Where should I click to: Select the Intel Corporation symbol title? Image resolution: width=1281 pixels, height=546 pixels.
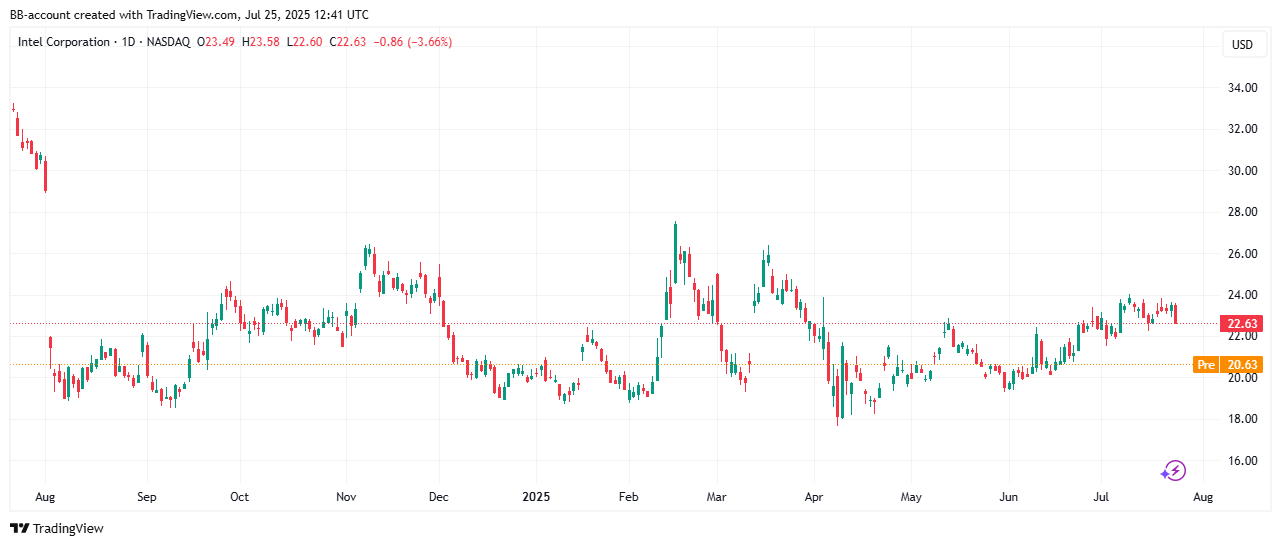64,42
